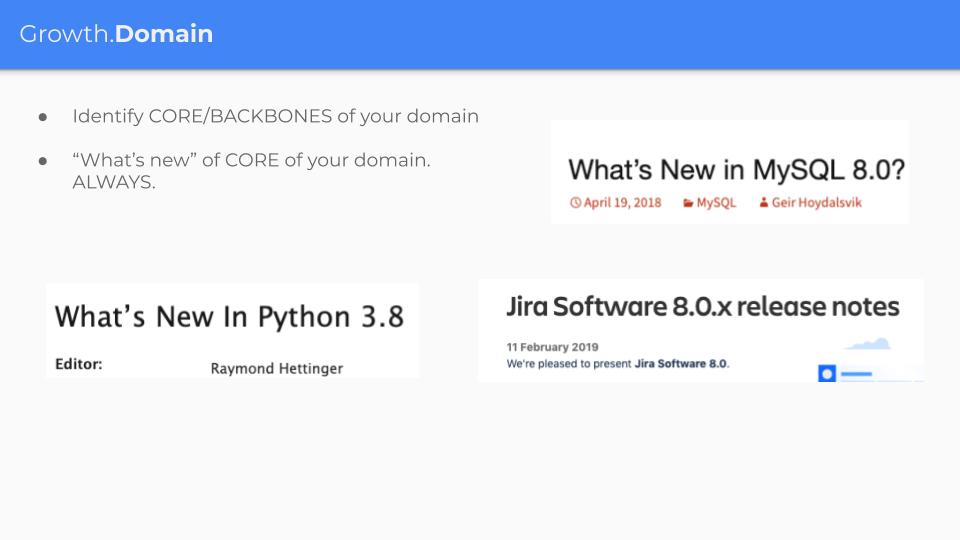Click the word 'ALWAYS.' in second bullet
This screenshot has width=960, height=540.
coord(114,182)
